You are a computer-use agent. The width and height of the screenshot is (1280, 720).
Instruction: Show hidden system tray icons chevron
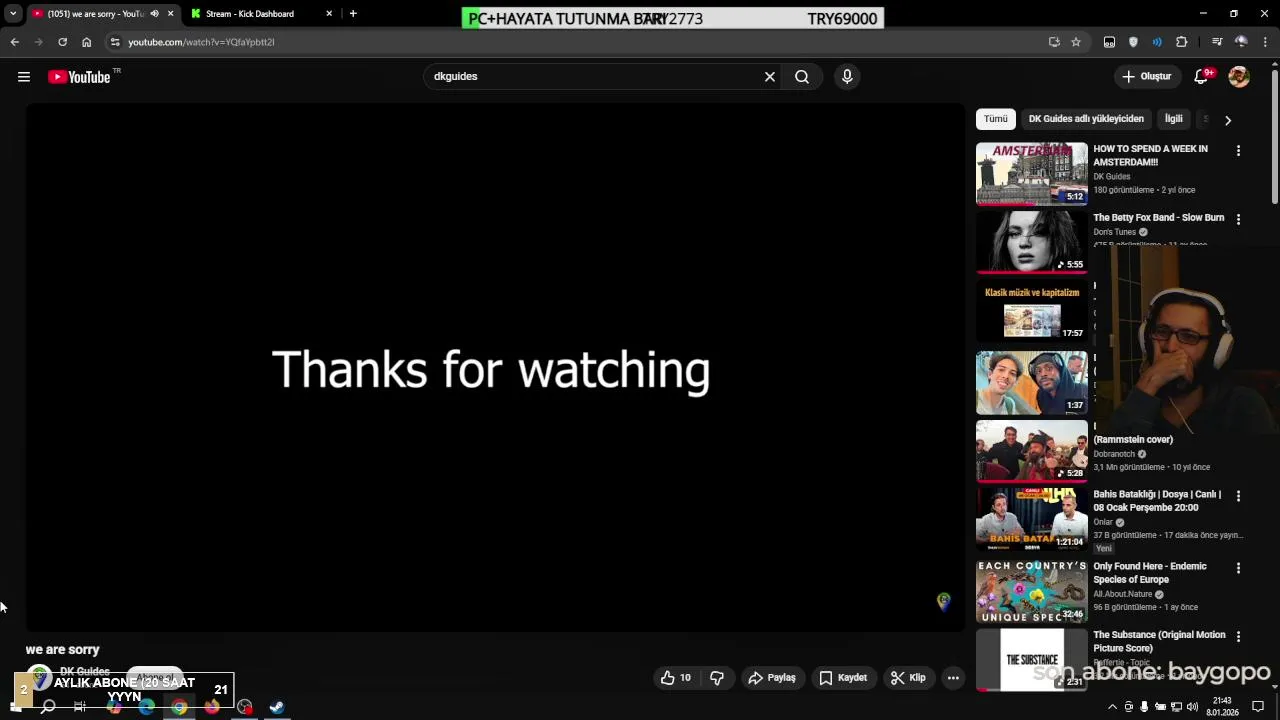click(x=1112, y=707)
